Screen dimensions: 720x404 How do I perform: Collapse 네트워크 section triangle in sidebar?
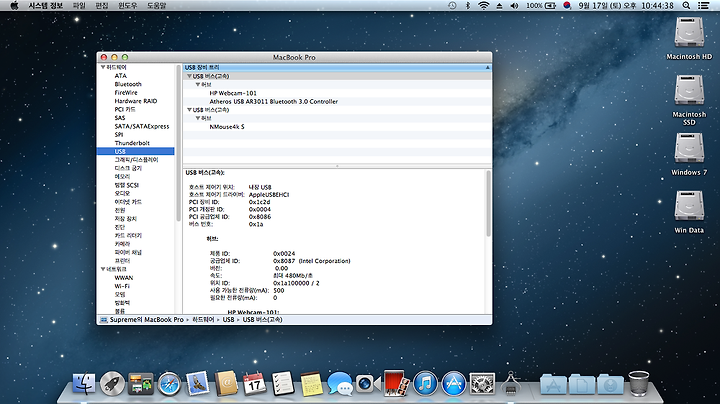tap(103, 269)
